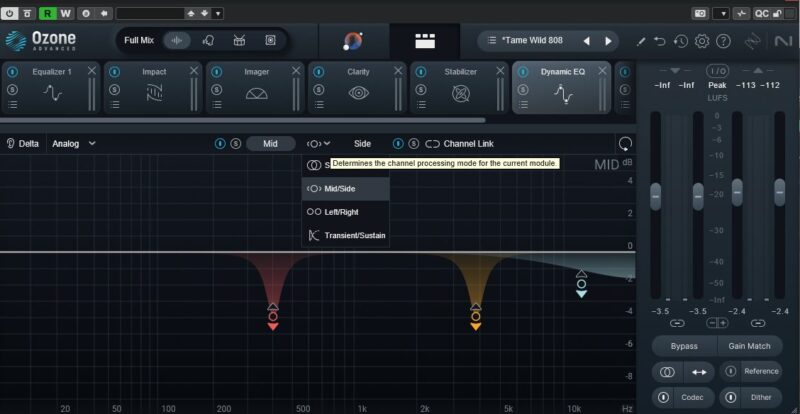Image resolution: width=800 pixels, height=414 pixels.
Task: Toggle the Mid channel power button
Action: 220,144
